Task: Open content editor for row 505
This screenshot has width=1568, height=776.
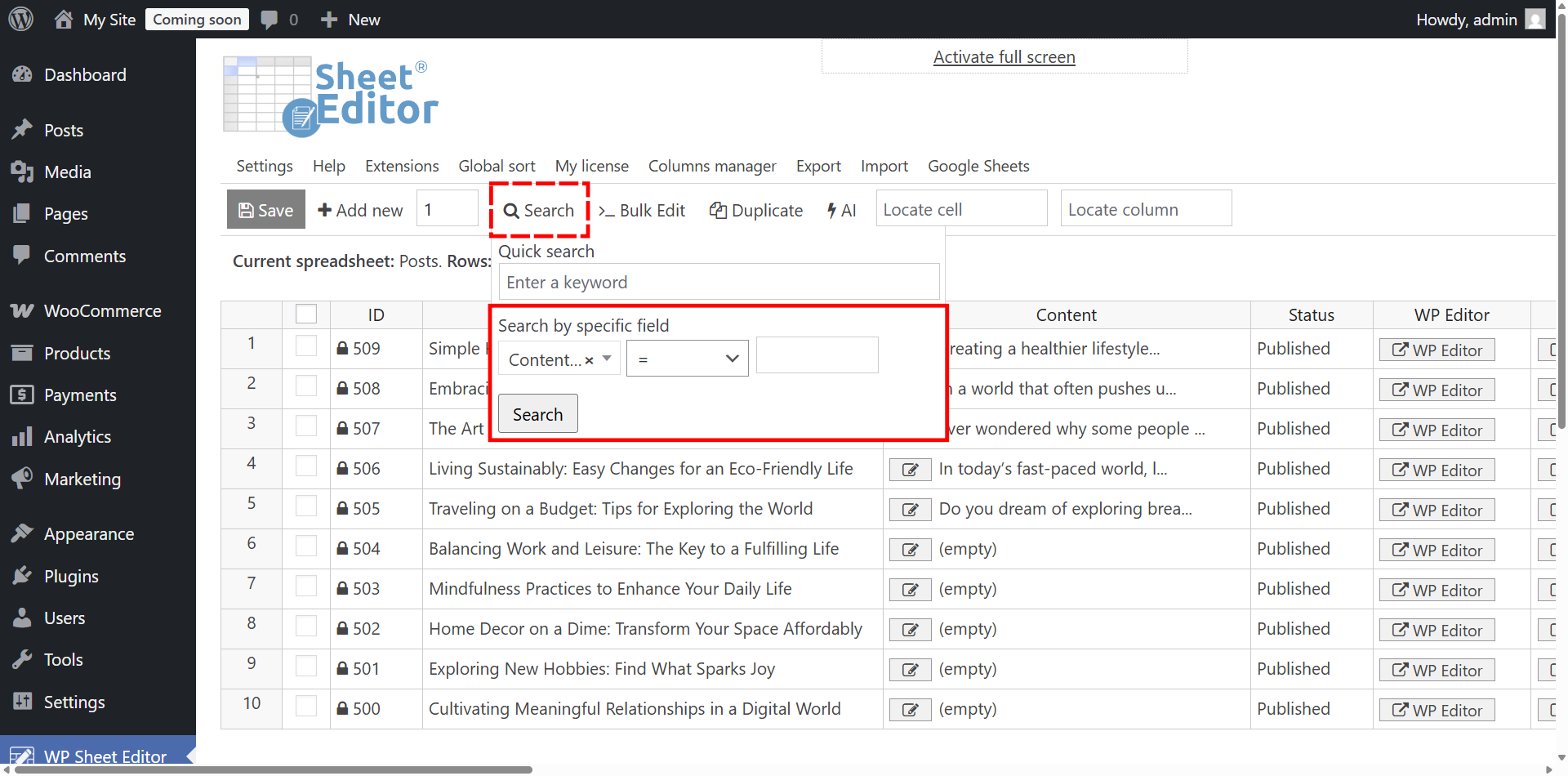Action: [x=910, y=510]
